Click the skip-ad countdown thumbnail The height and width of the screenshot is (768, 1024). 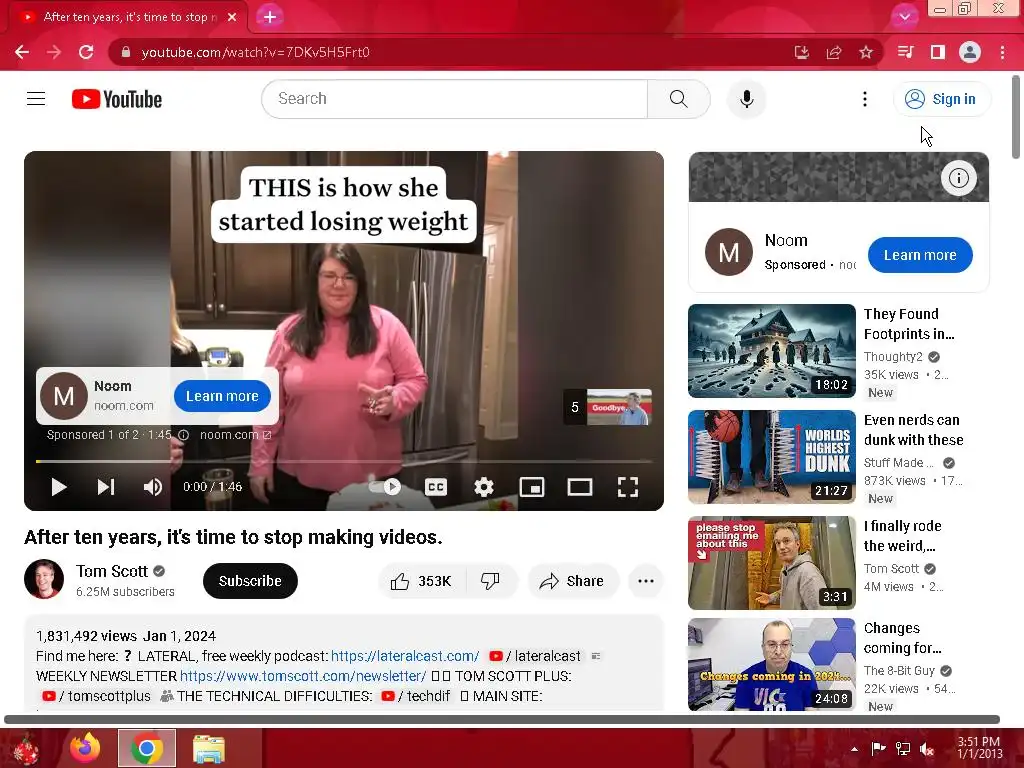[607, 407]
